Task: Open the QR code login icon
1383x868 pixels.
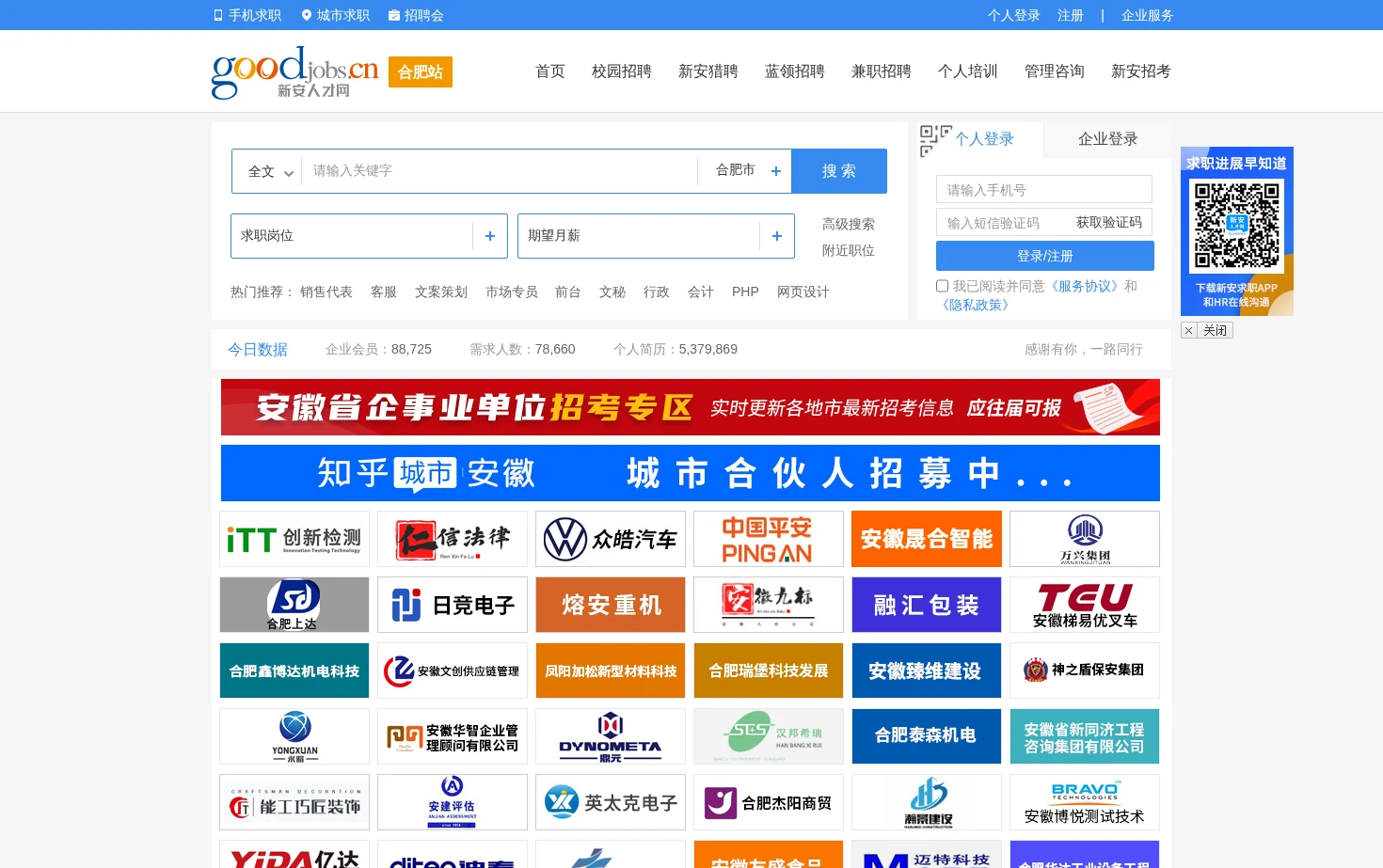Action: coord(935,140)
